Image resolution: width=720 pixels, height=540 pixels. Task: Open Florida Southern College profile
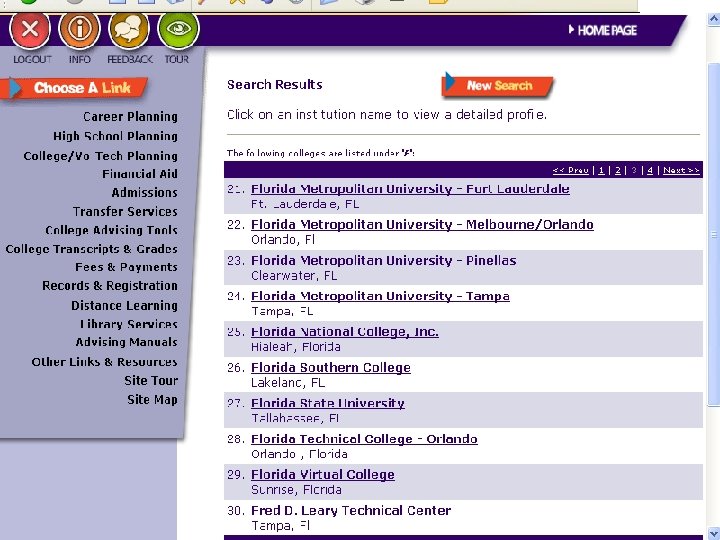coord(331,367)
